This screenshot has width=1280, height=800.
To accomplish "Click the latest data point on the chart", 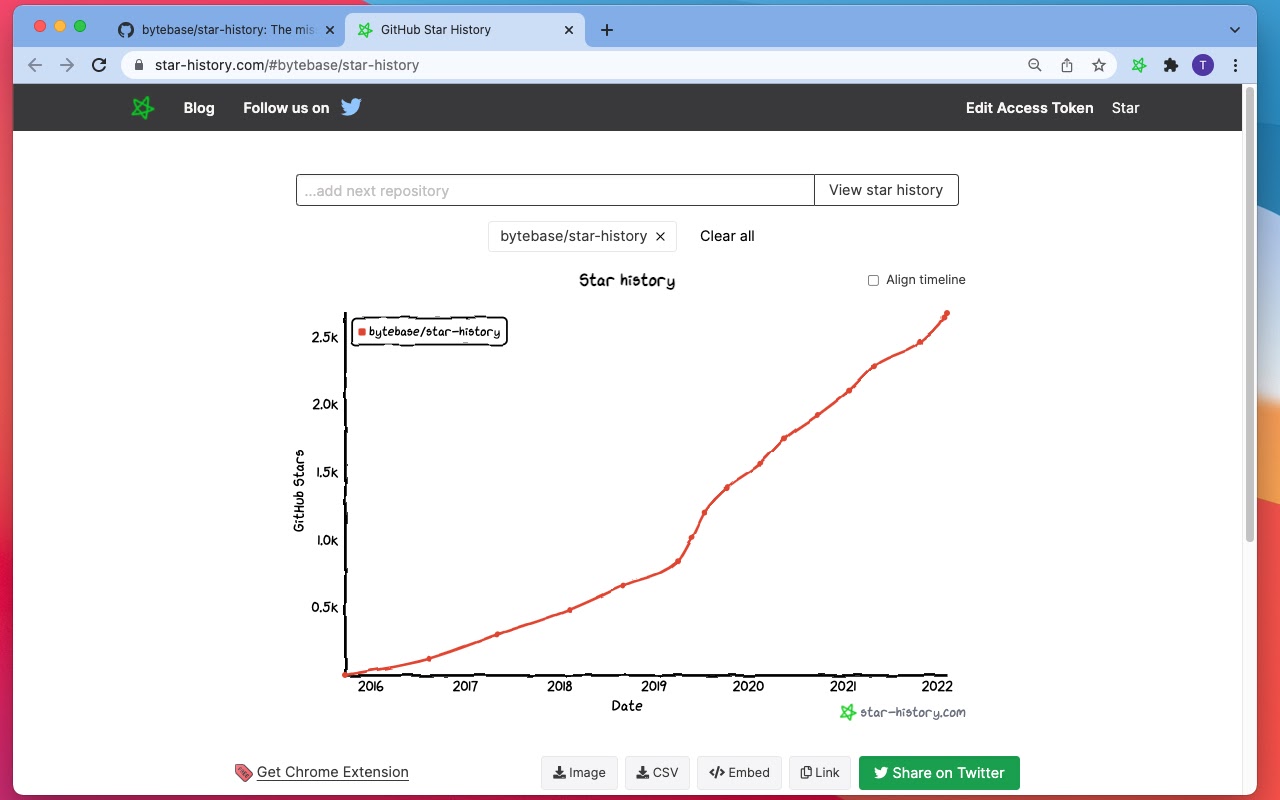I will 946,313.
